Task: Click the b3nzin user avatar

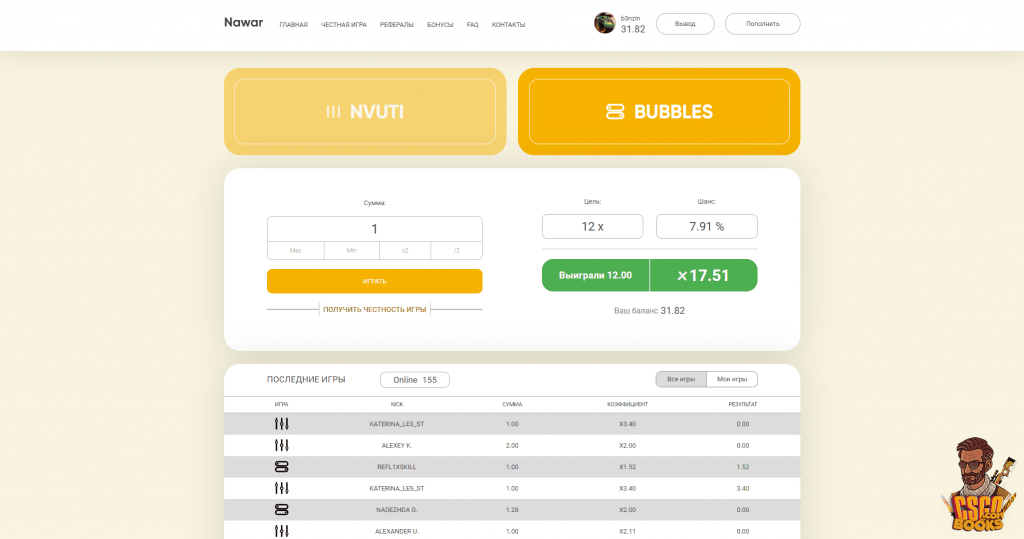Action: pos(604,23)
